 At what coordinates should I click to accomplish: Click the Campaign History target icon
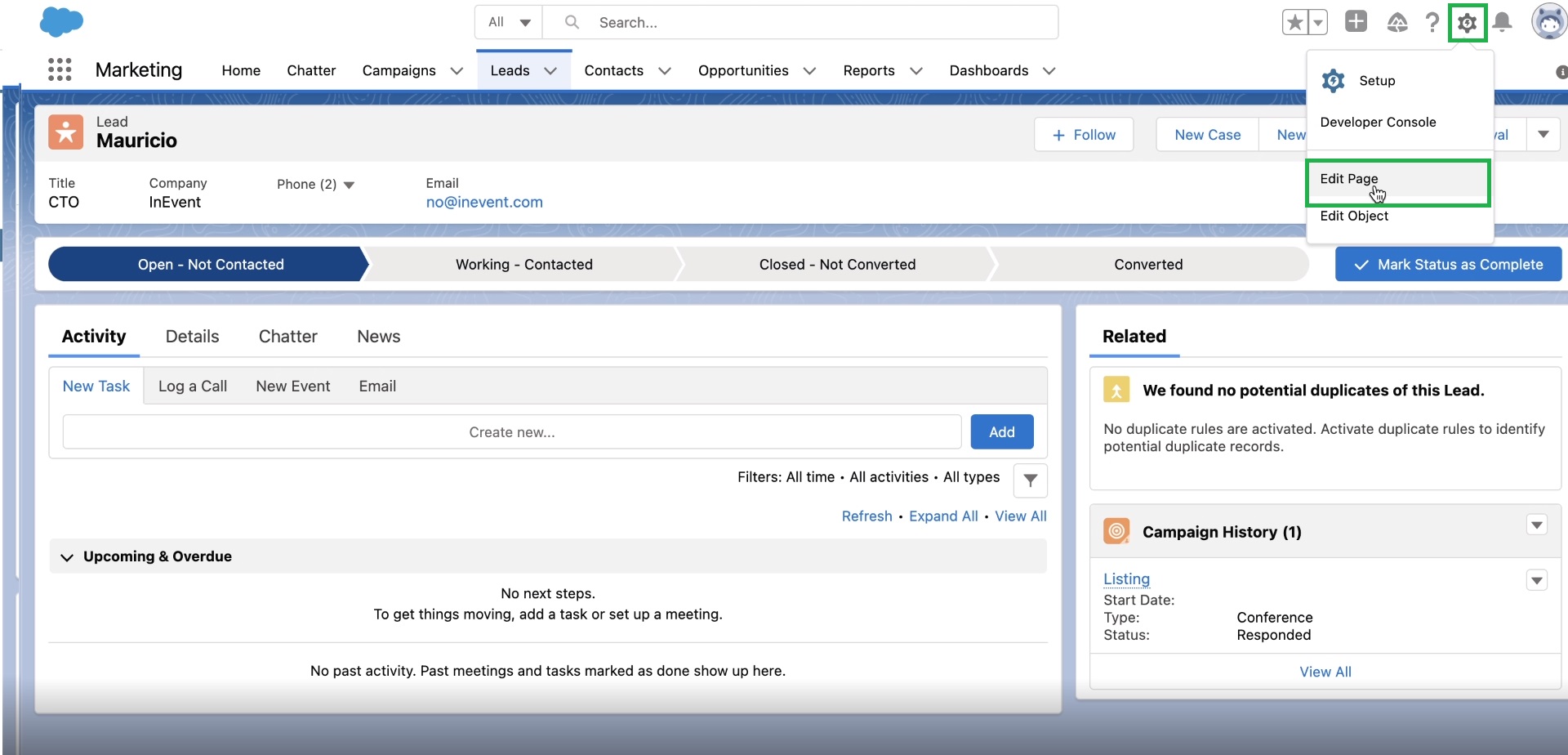point(1116,531)
